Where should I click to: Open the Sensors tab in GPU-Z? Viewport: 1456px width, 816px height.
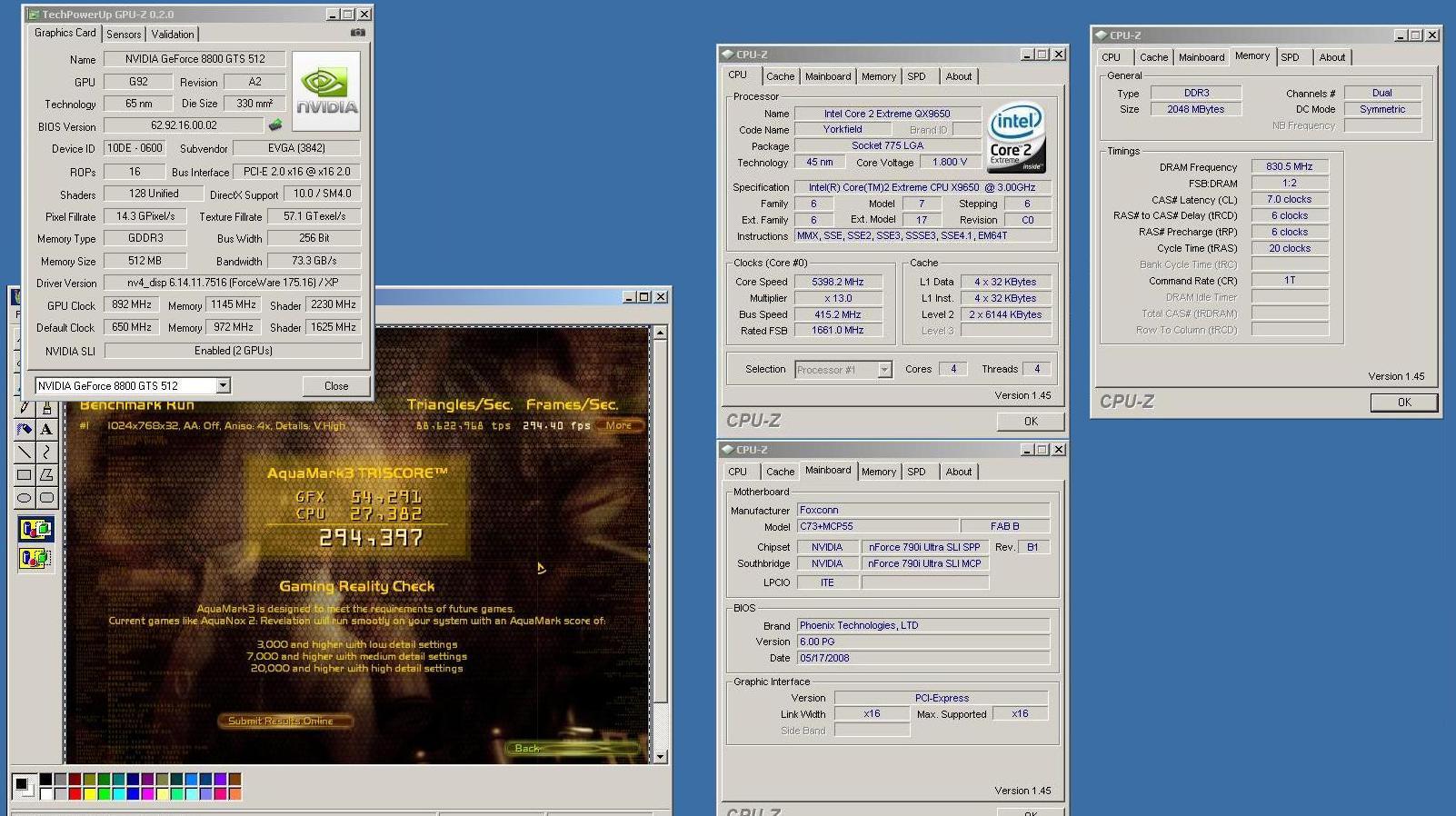124,34
